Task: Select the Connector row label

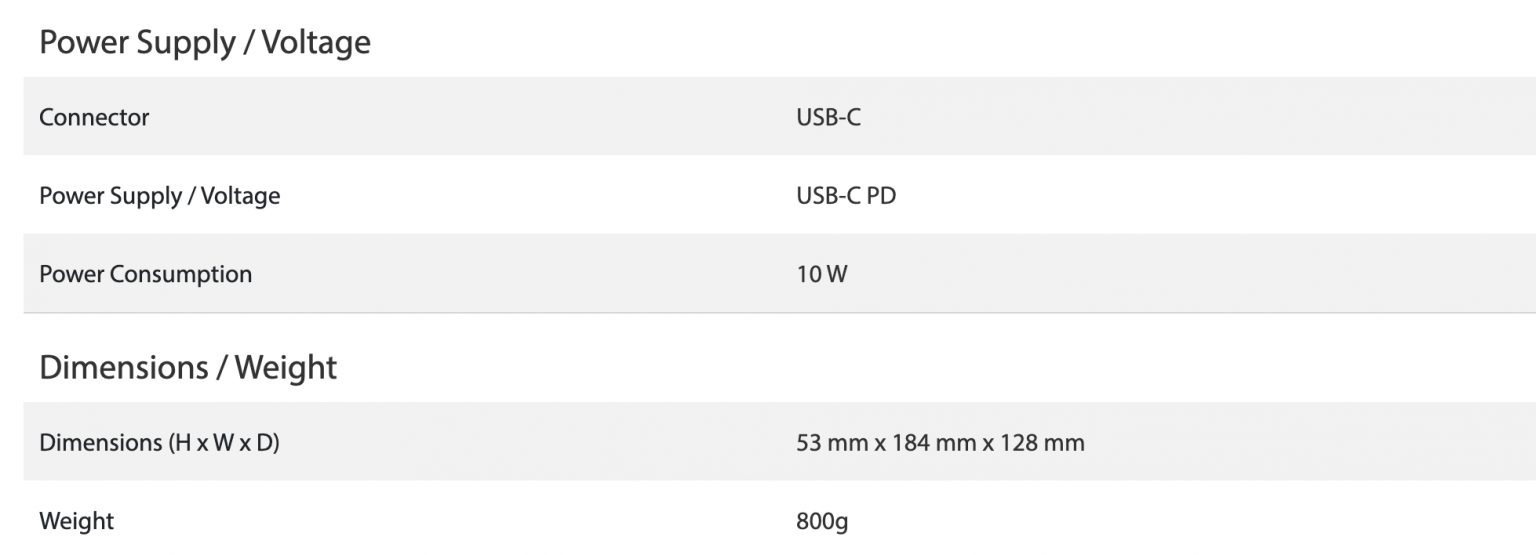Action: (x=94, y=117)
